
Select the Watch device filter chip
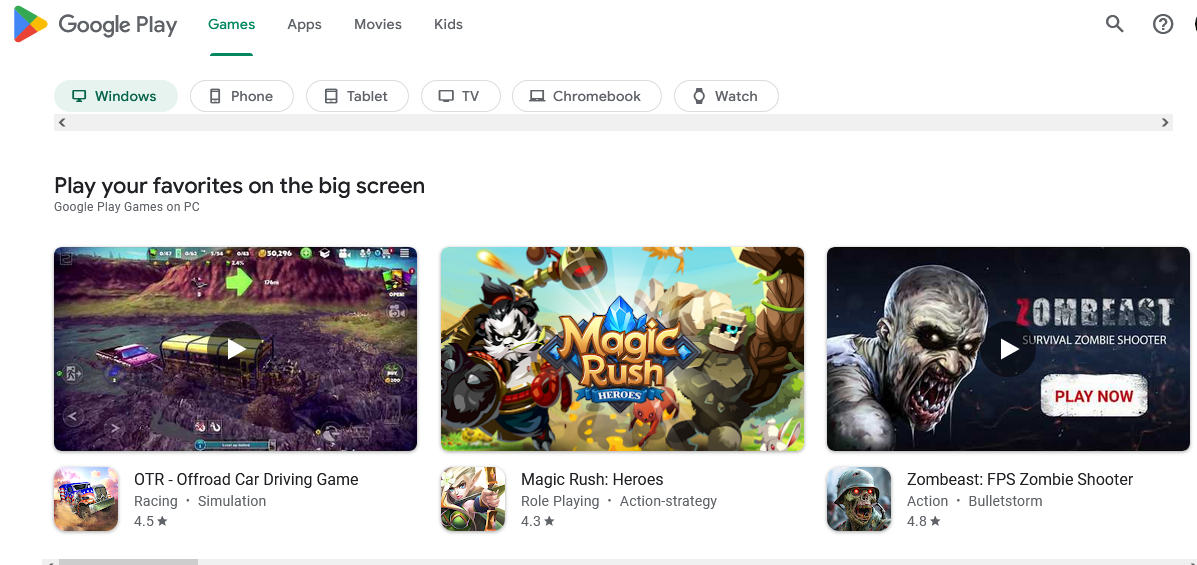pos(726,96)
